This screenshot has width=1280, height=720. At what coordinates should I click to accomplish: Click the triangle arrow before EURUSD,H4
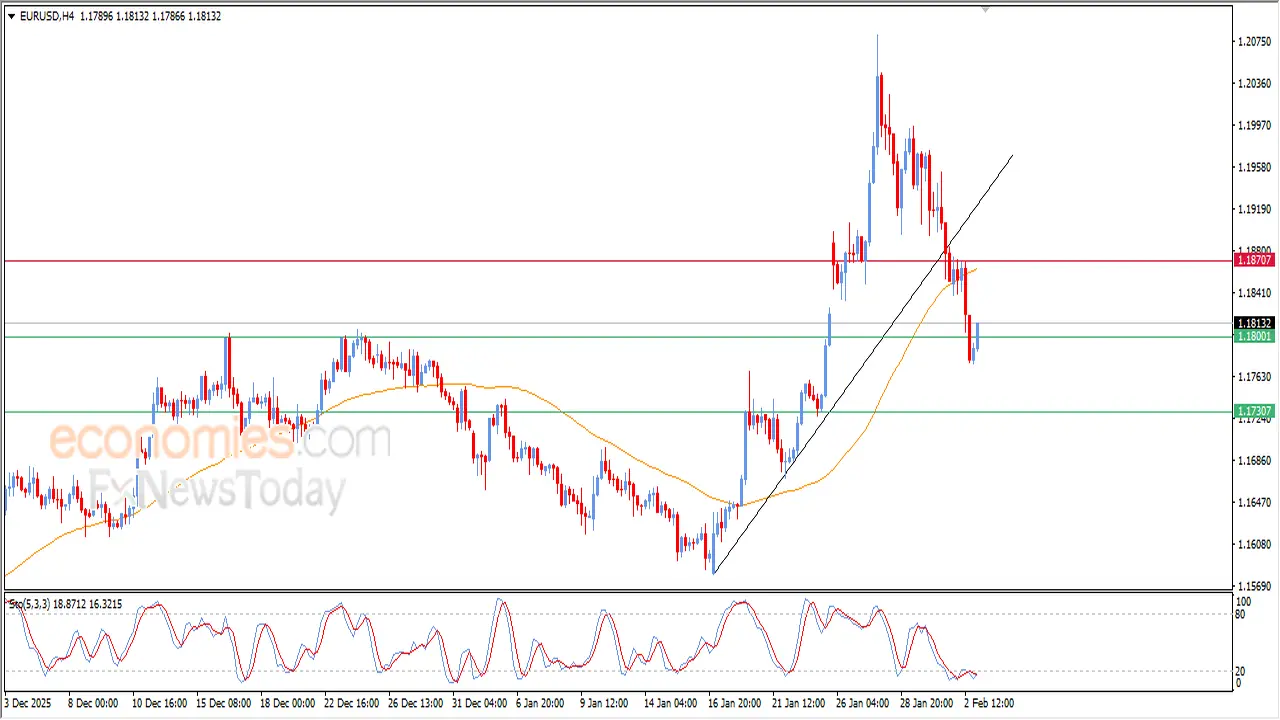(x=12, y=17)
